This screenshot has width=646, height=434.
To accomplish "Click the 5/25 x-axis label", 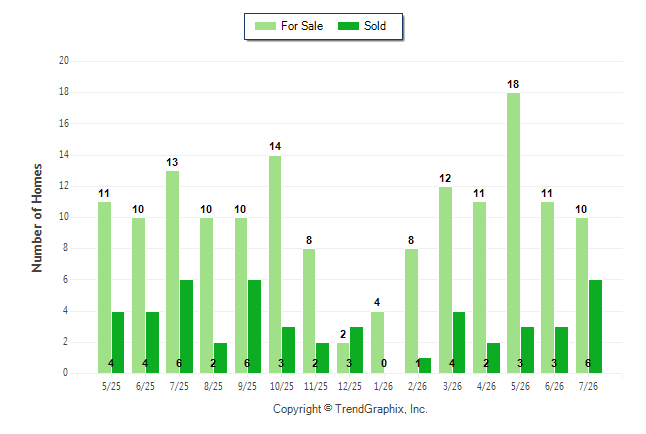I will tap(111, 386).
